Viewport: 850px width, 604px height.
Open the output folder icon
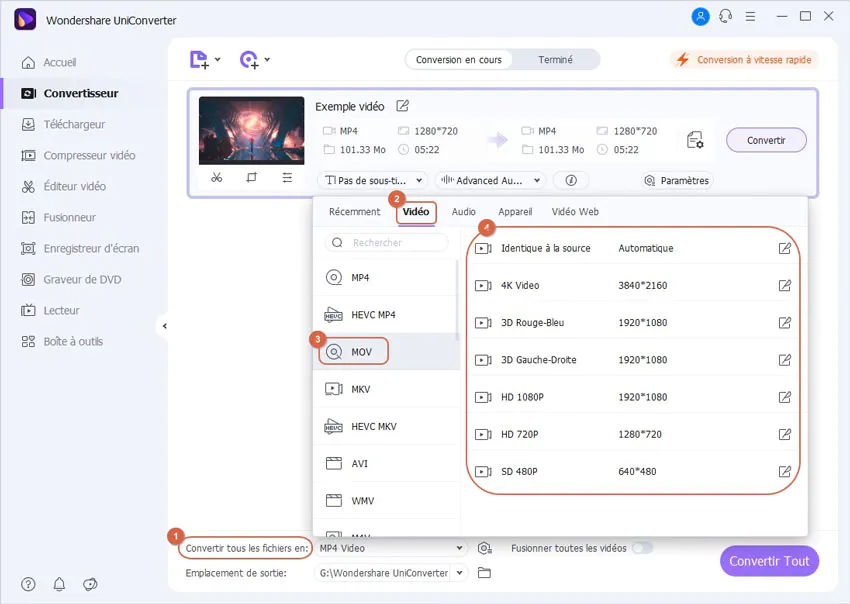pos(484,573)
